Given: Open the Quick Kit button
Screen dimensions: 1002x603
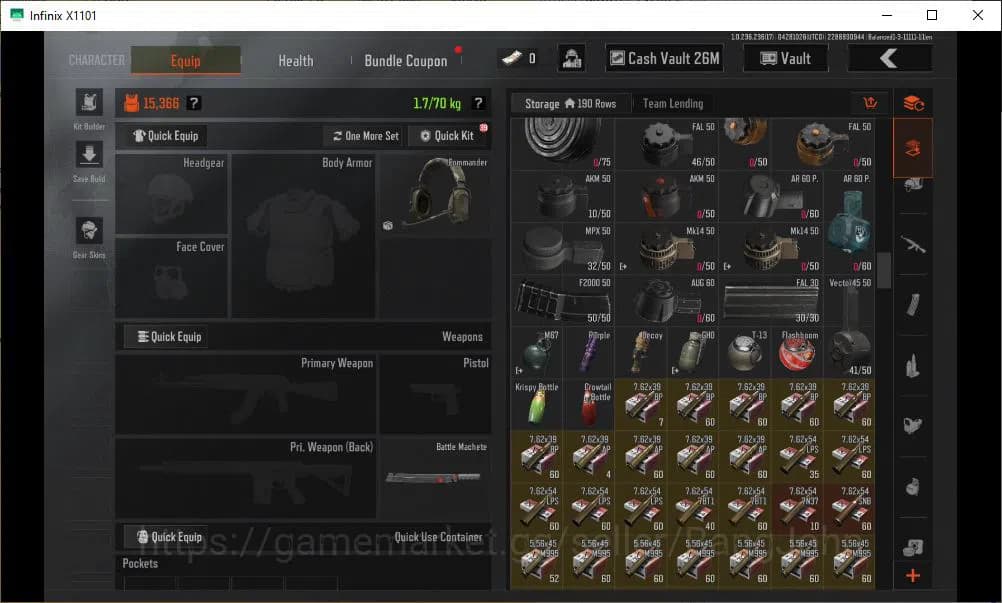Looking at the screenshot, I should [x=447, y=136].
